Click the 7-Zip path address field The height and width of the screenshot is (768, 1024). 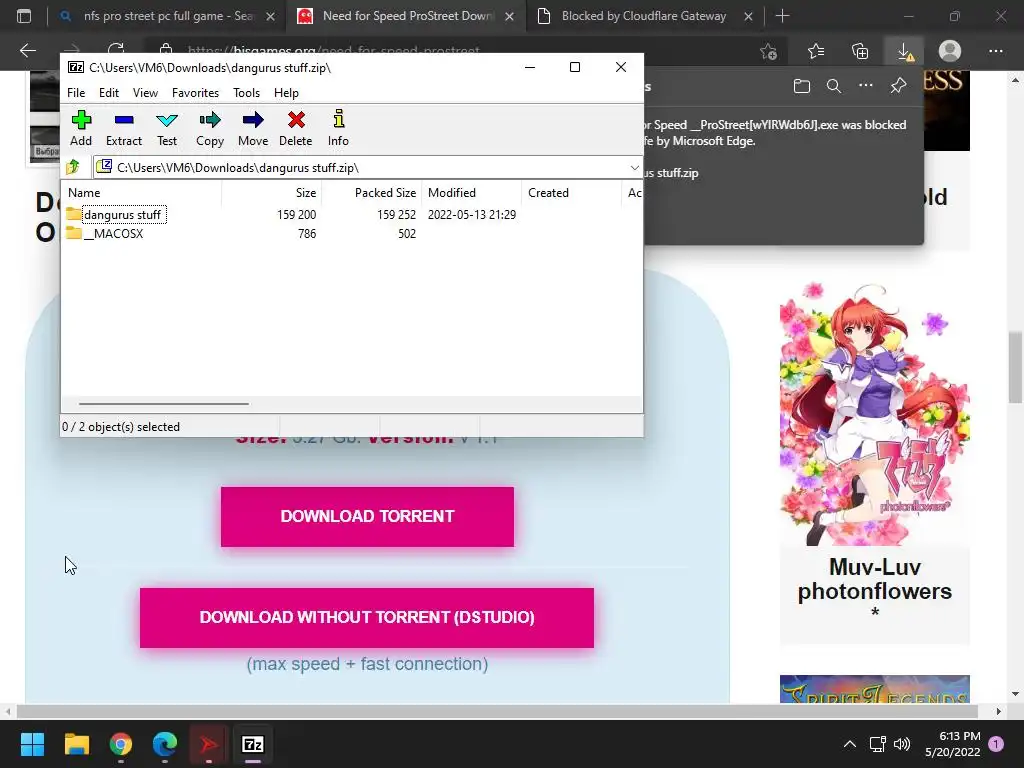click(368, 168)
